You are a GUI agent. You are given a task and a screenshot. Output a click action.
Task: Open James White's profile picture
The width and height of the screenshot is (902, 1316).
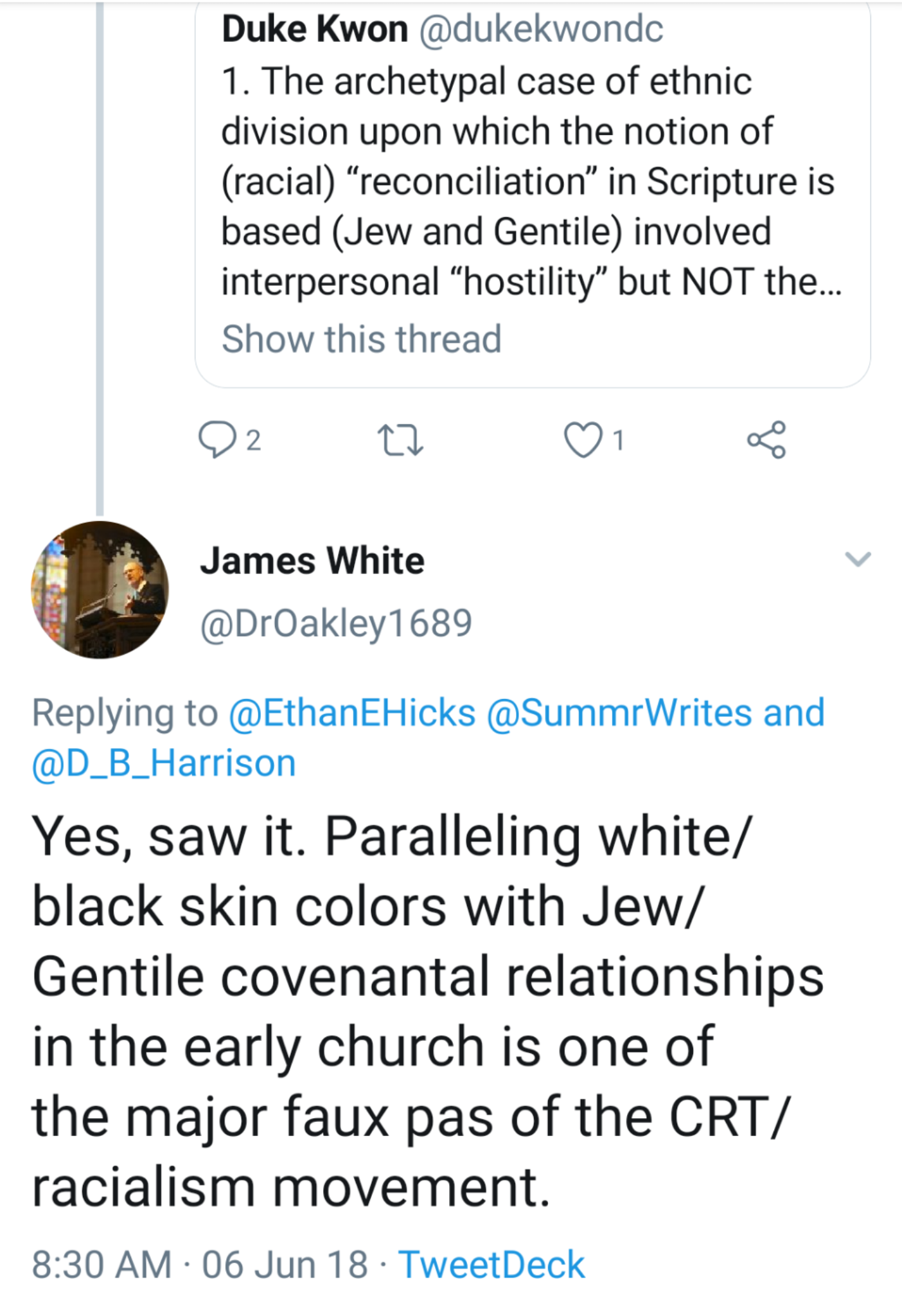coord(100,589)
